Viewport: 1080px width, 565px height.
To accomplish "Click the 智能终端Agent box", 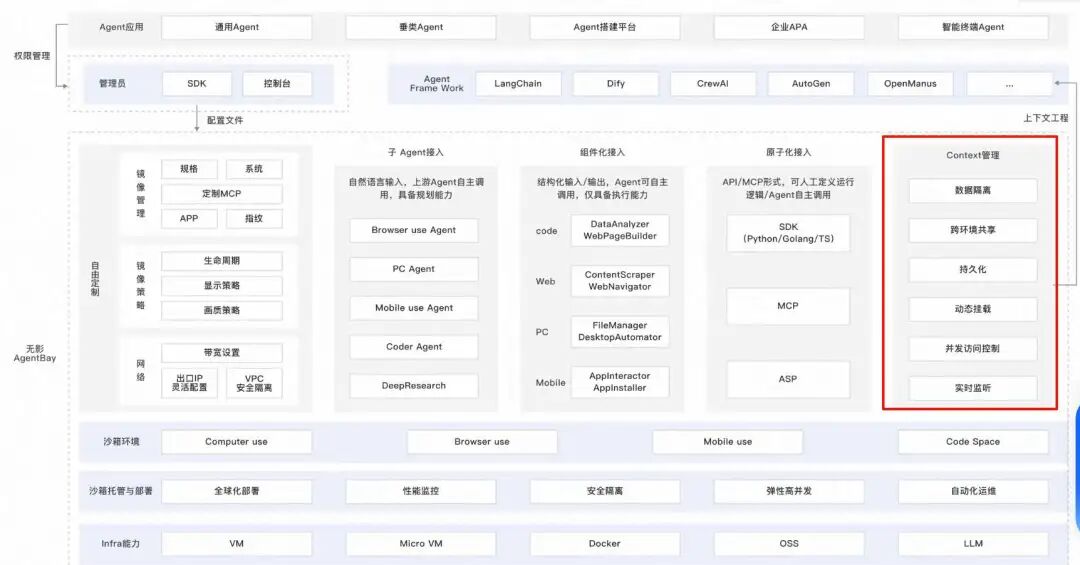I will point(973,28).
